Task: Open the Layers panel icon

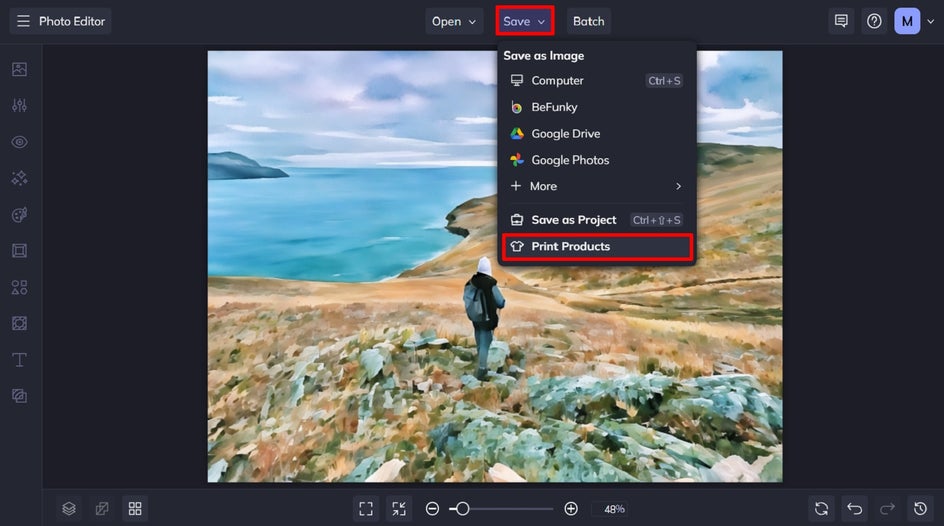Action: [x=69, y=509]
